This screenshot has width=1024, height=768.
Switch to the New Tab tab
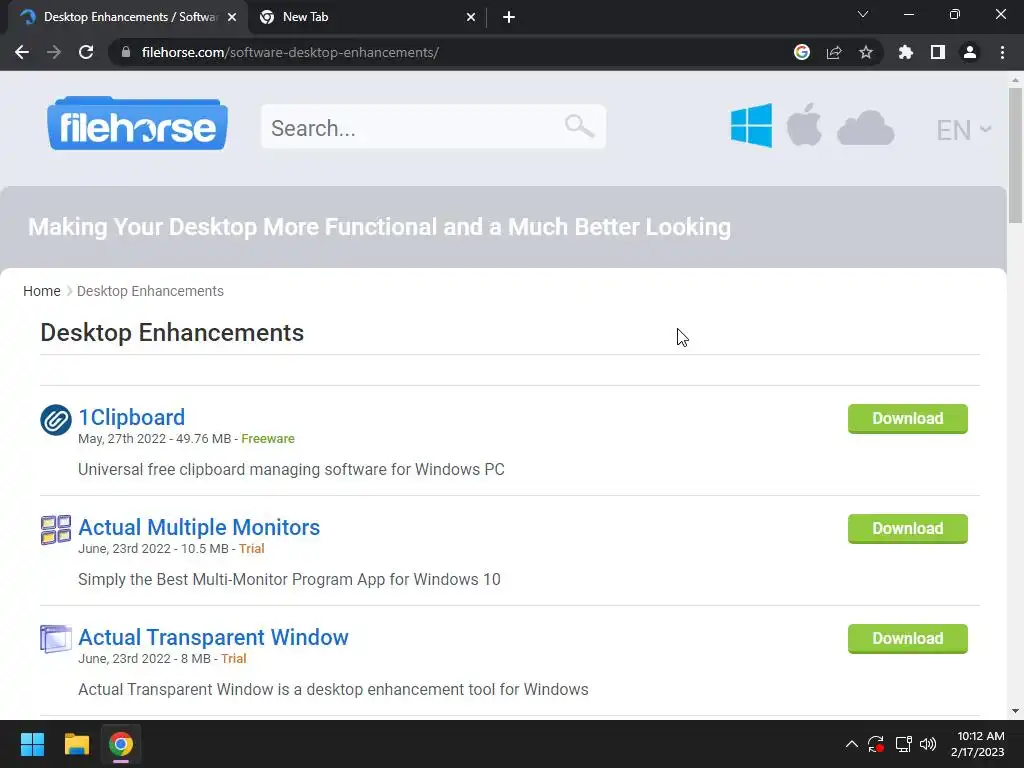pos(368,17)
